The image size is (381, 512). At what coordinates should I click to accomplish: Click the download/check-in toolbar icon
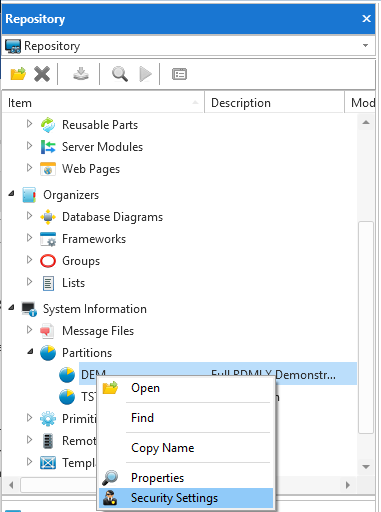click(81, 74)
